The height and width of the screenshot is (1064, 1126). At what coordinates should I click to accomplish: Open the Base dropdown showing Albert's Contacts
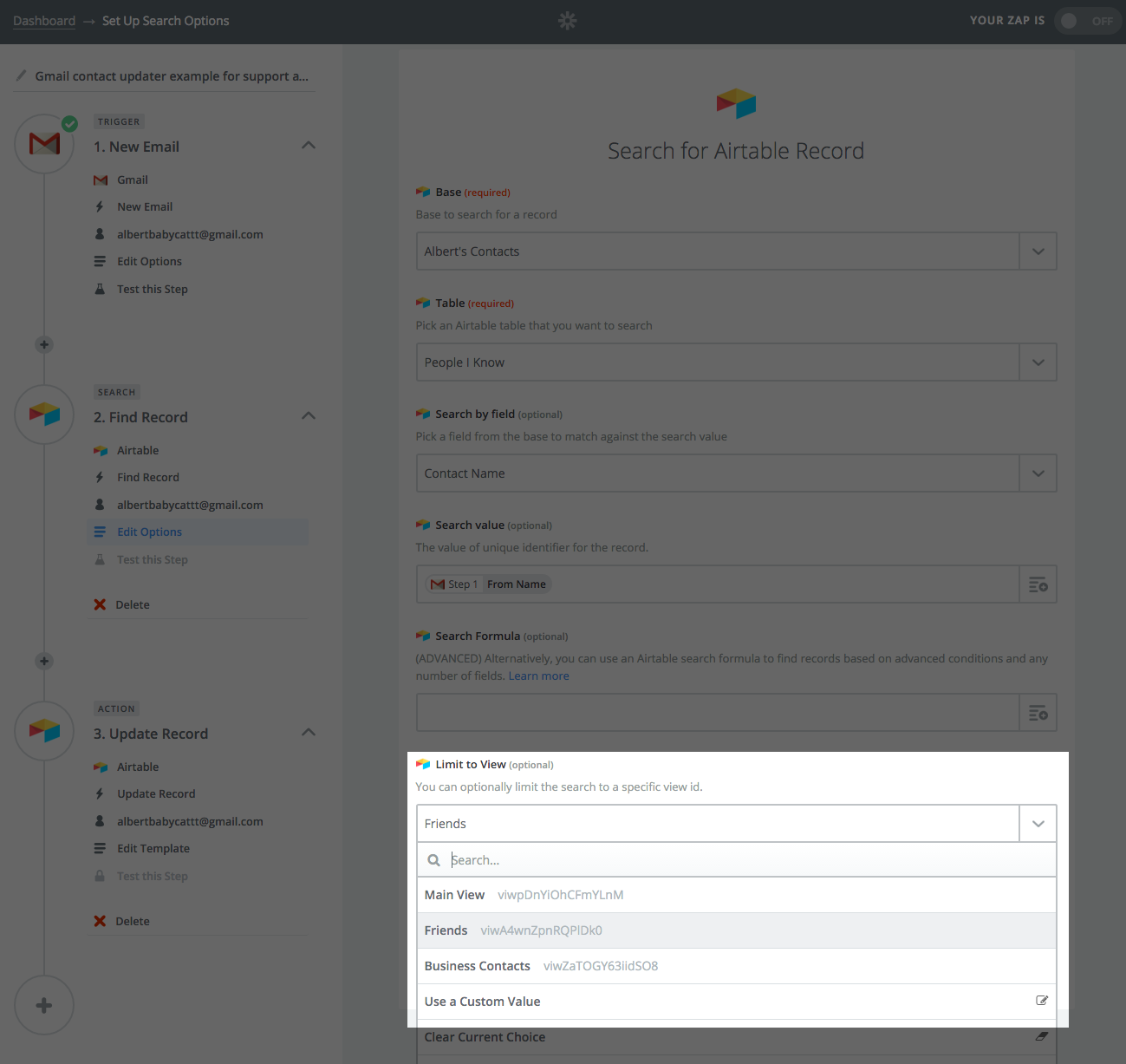(x=736, y=251)
